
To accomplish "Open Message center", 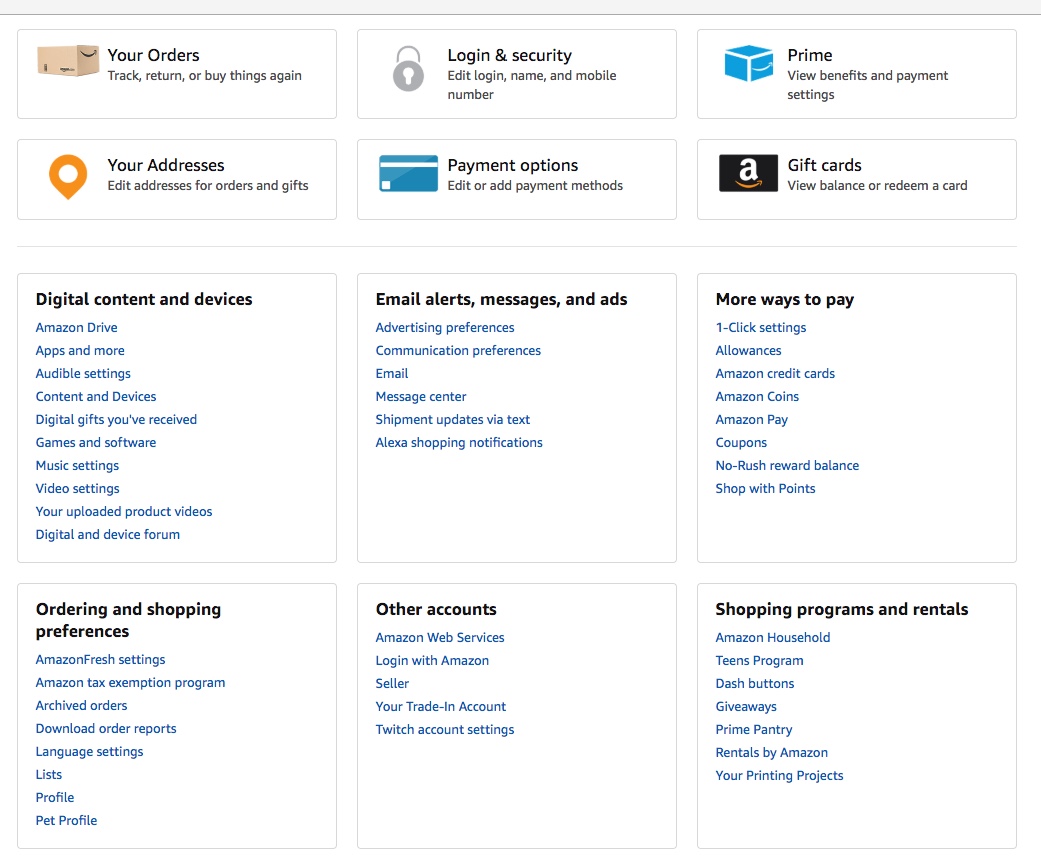I will pyautogui.click(x=421, y=396).
